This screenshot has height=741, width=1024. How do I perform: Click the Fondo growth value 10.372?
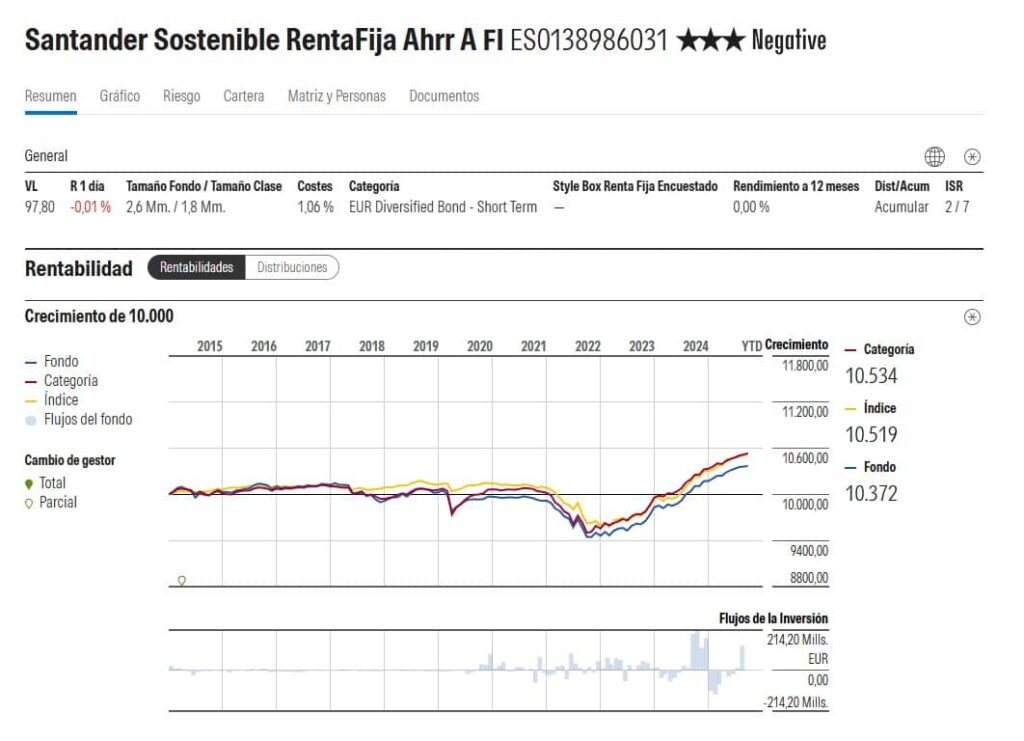coord(871,494)
